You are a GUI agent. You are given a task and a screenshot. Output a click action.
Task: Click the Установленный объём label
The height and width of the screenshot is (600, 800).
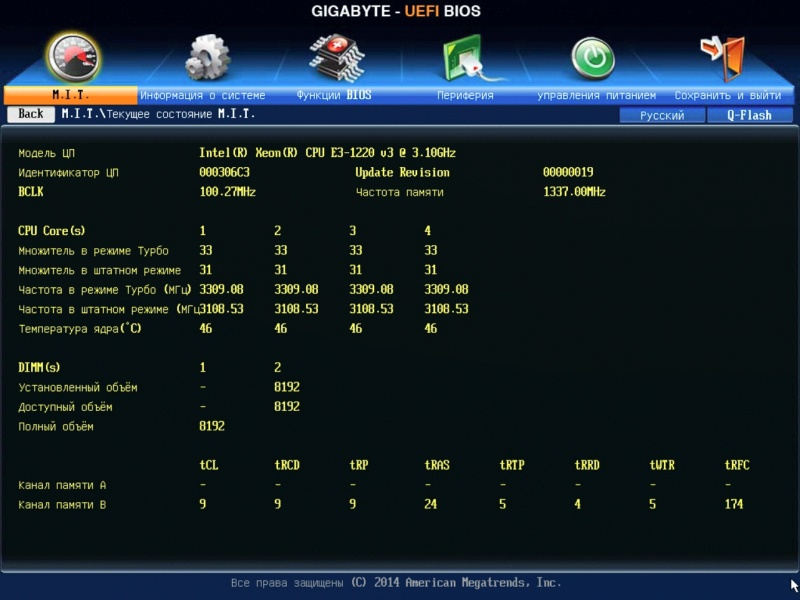tap(78, 388)
